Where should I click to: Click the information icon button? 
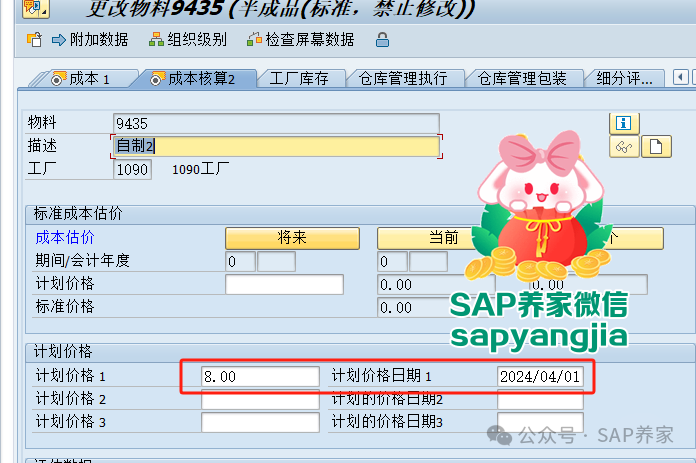[624, 123]
